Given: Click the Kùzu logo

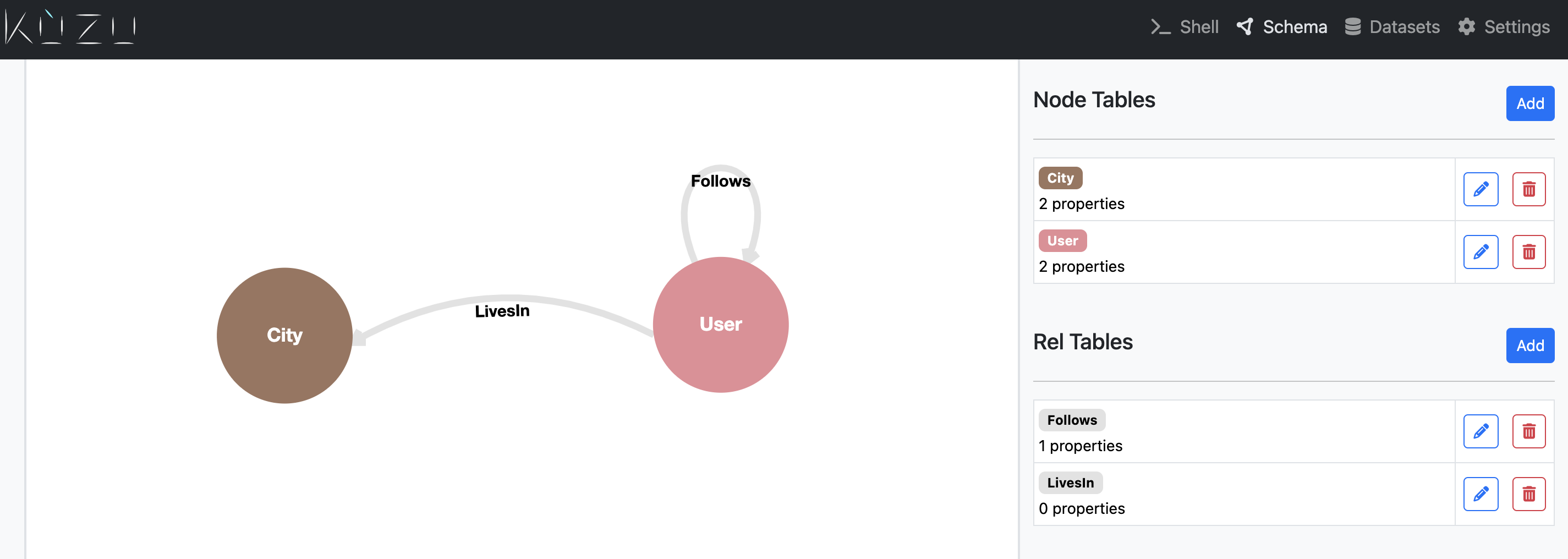Looking at the screenshot, I should 69,28.
